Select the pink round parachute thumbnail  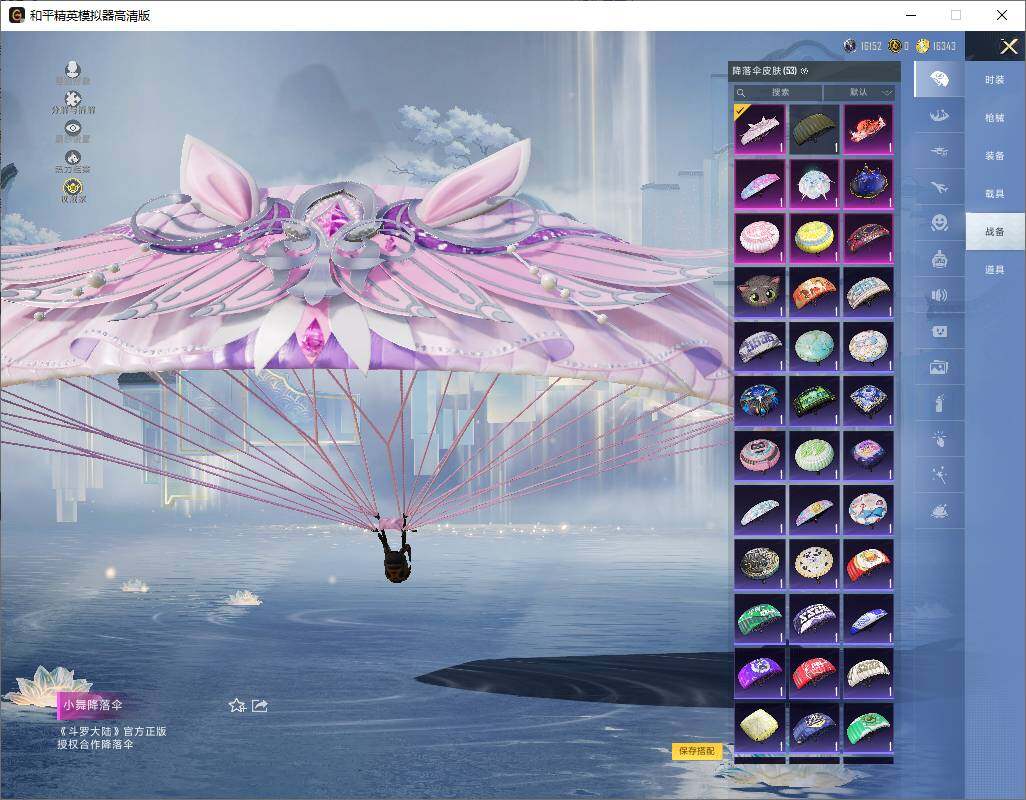759,238
